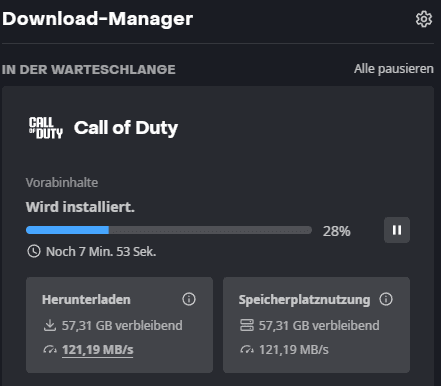Viewport: 441px width, 386px height.
Task: Click the clock icon for remaining time
Action: [34, 251]
